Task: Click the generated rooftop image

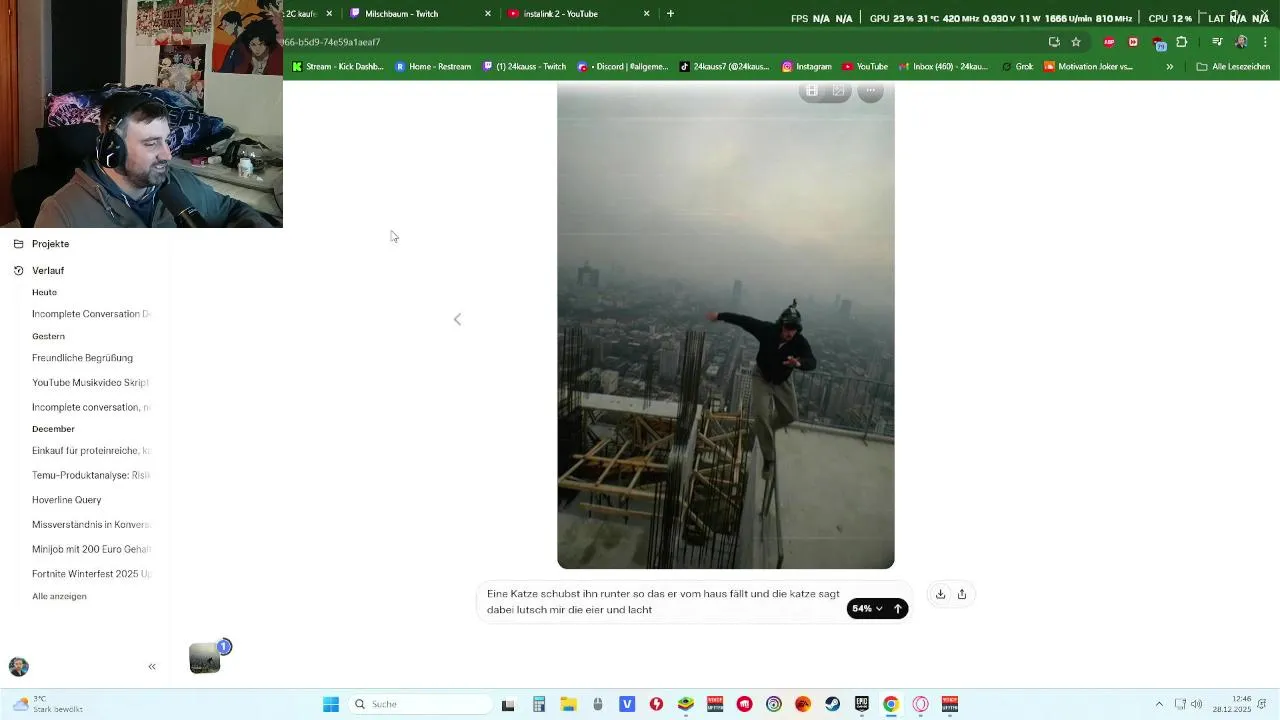Action: 725,326
